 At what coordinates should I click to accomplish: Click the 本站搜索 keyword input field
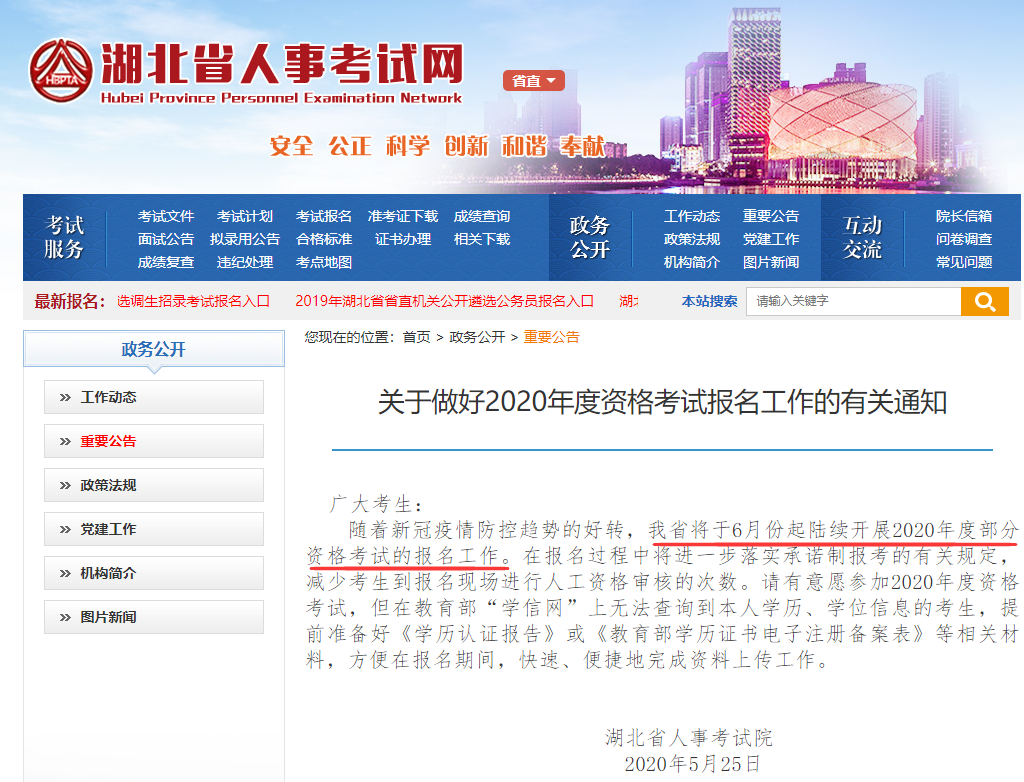[853, 301]
